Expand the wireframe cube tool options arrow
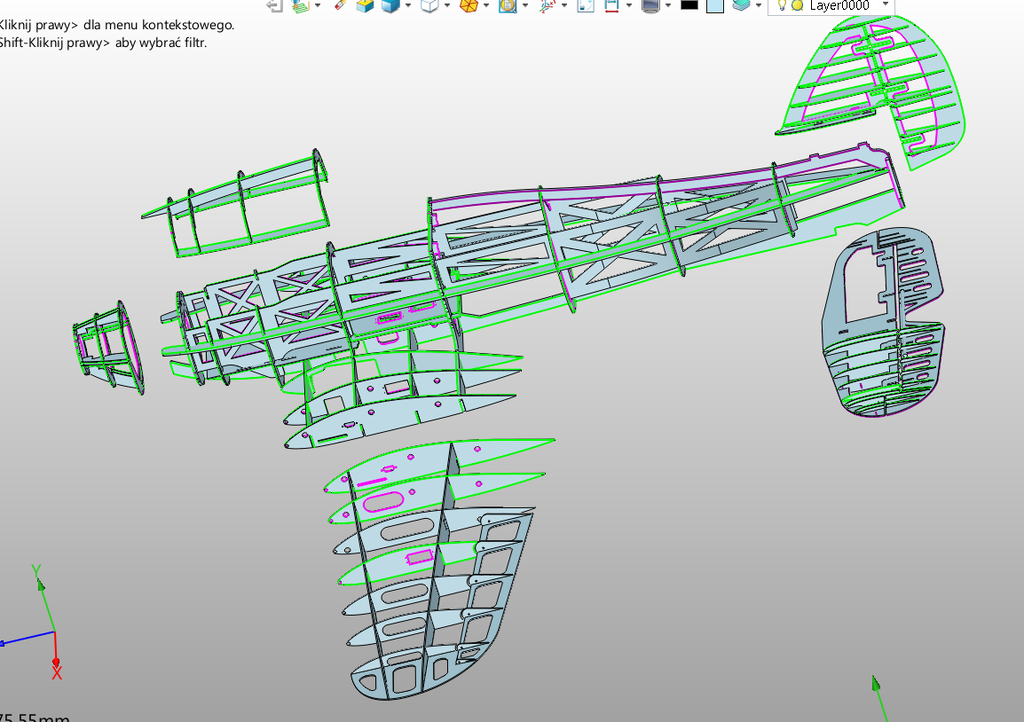The width and height of the screenshot is (1024, 722). pos(445,8)
